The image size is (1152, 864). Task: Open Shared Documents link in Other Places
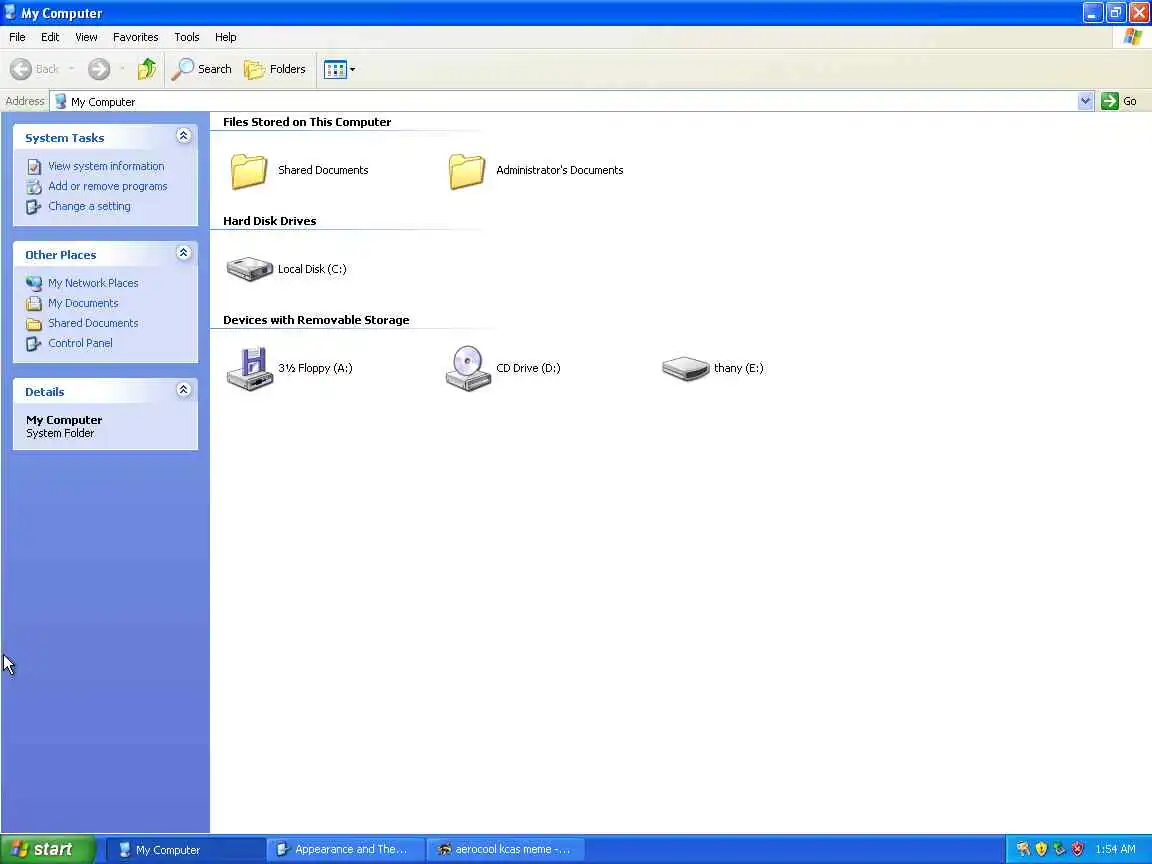pyautogui.click(x=93, y=323)
